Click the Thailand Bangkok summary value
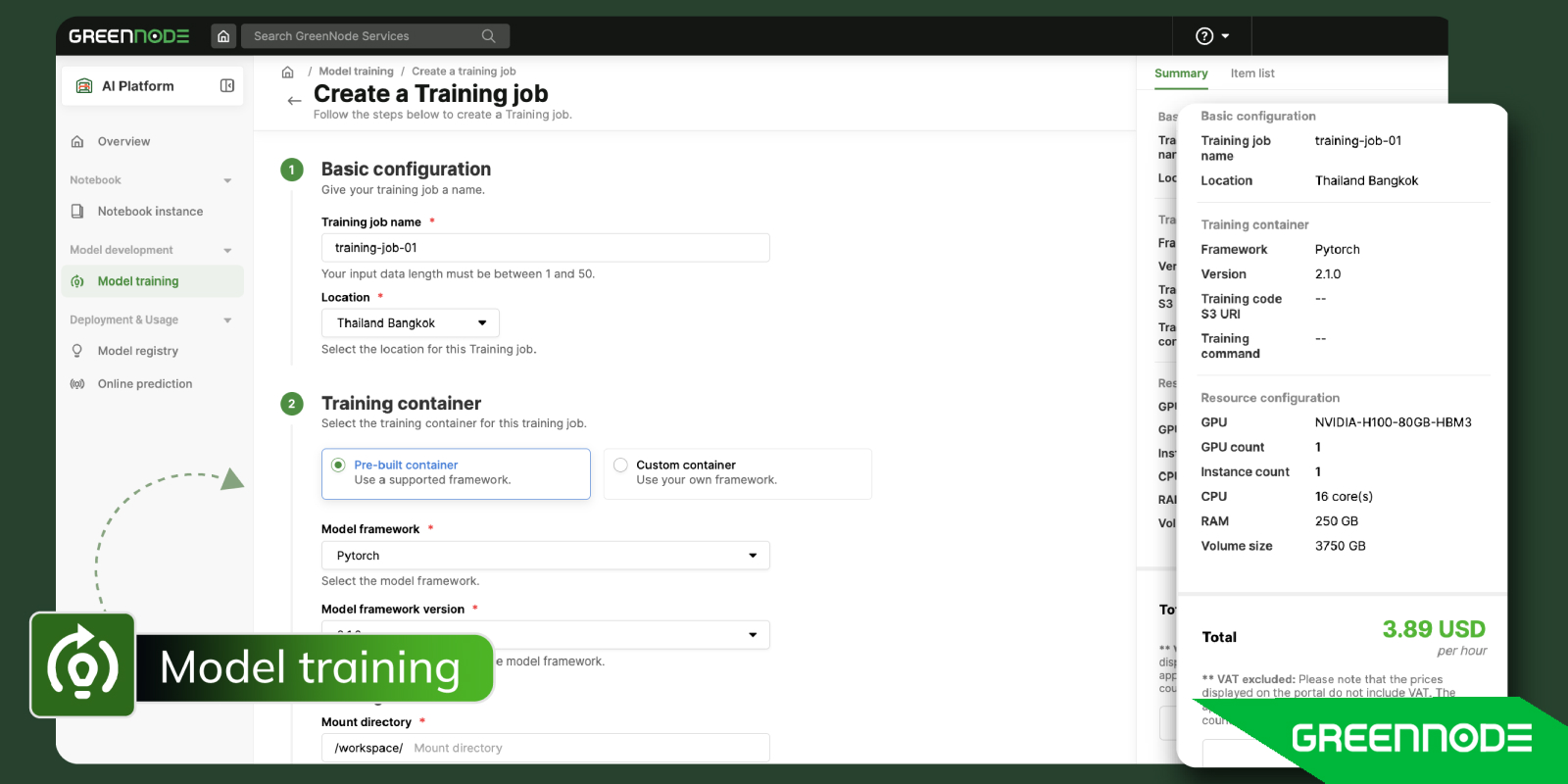The height and width of the screenshot is (784, 1568). pyautogui.click(x=1366, y=181)
